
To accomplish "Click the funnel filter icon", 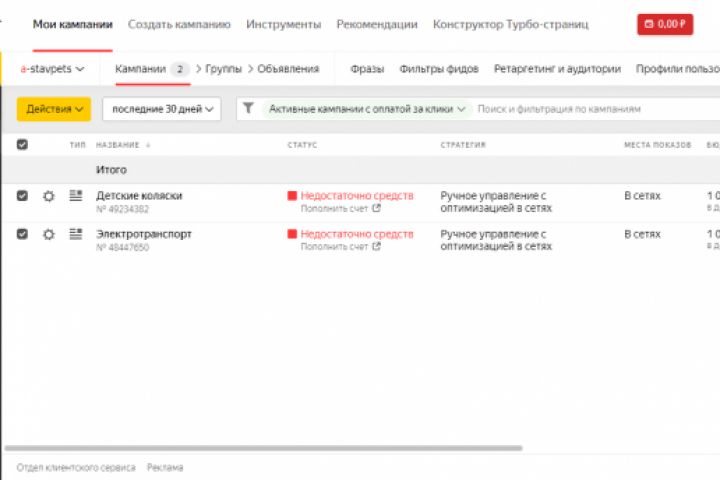I will click(249, 108).
